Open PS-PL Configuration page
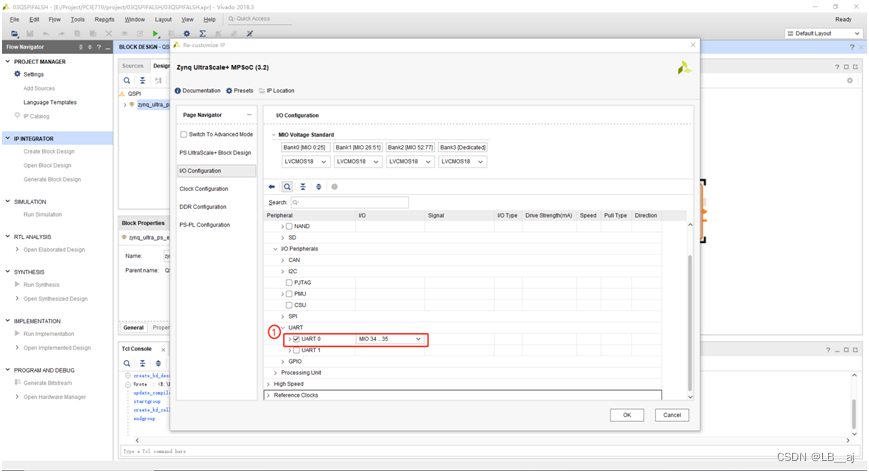Viewport: 869px width, 473px height. (x=205, y=225)
